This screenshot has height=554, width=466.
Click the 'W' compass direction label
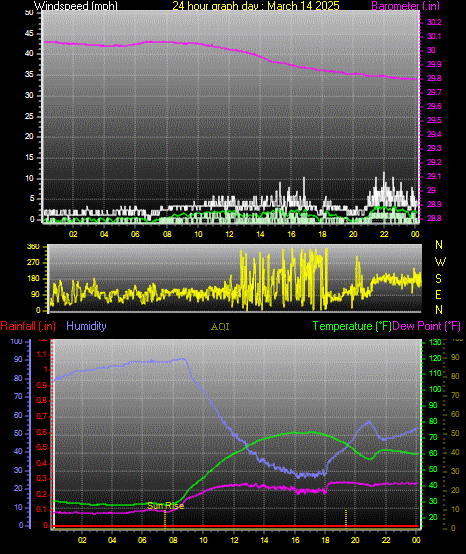pos(440,262)
